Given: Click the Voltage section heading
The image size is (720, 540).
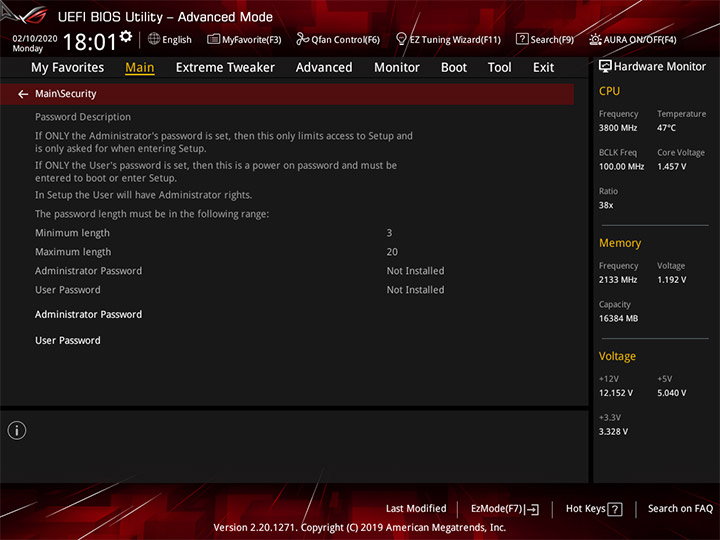Looking at the screenshot, I should coord(617,356).
